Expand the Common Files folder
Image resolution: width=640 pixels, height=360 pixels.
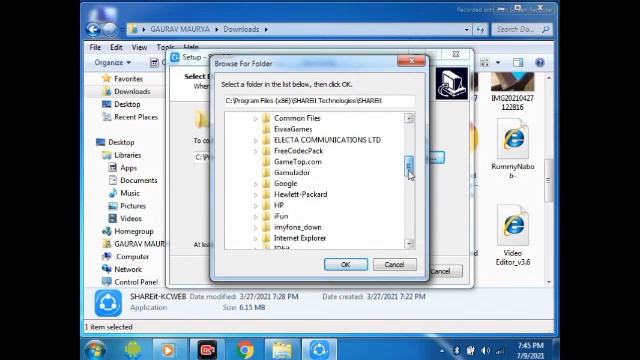coord(256,118)
